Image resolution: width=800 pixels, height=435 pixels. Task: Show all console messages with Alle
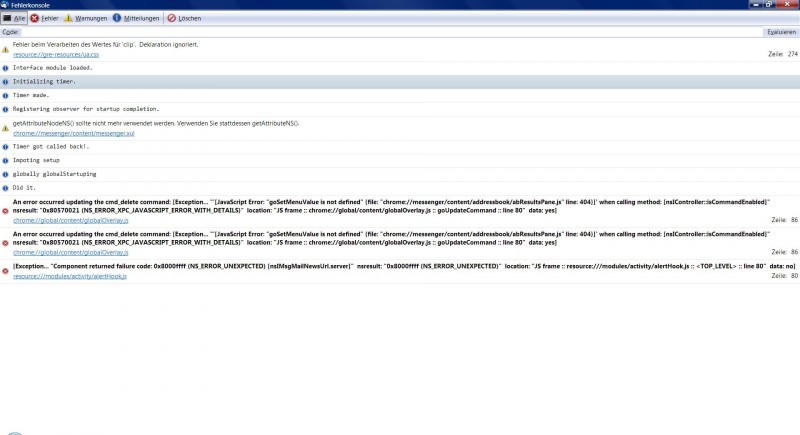coord(14,18)
